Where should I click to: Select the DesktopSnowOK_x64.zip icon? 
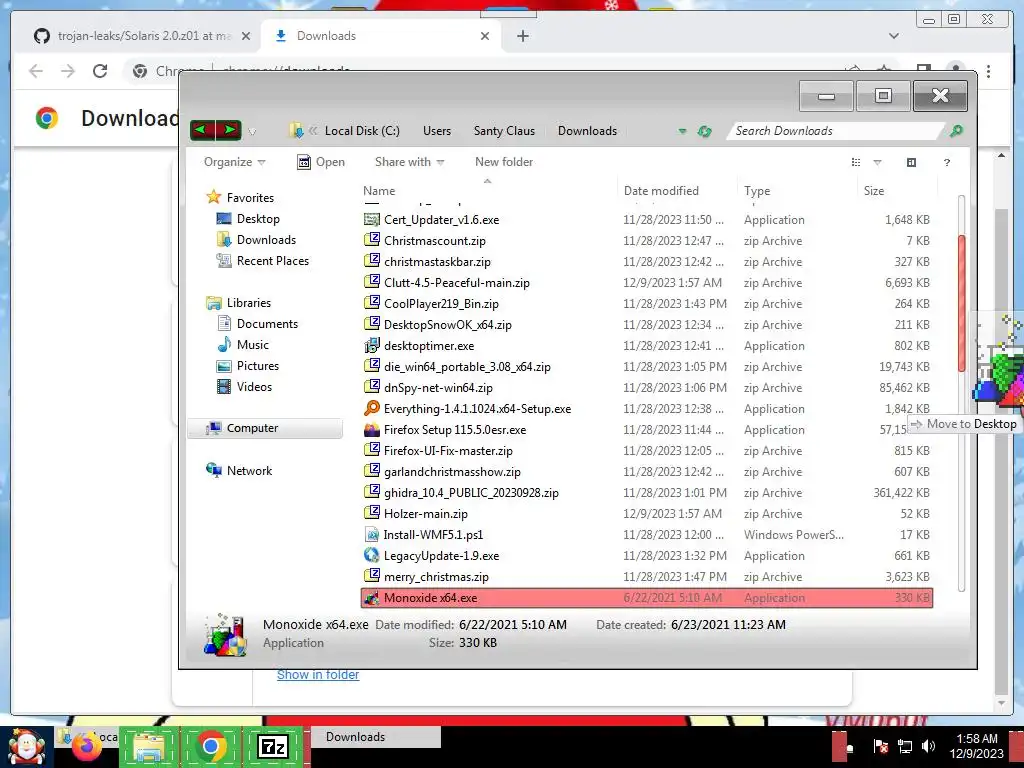coord(372,324)
